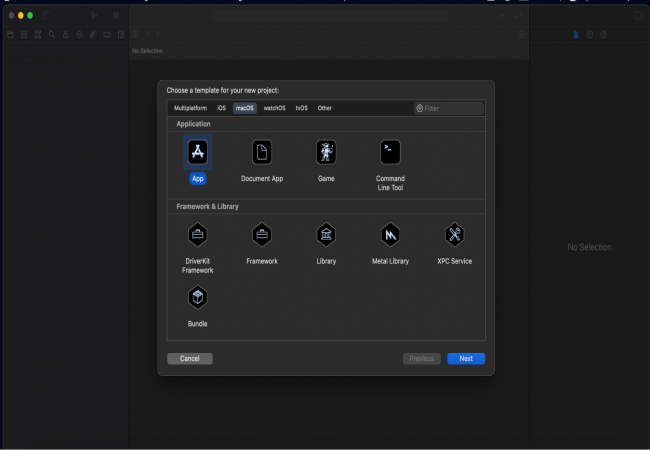Open the Project navigator folder icon
Image resolution: width=650 pixels, height=450 pixels.
click(10, 35)
